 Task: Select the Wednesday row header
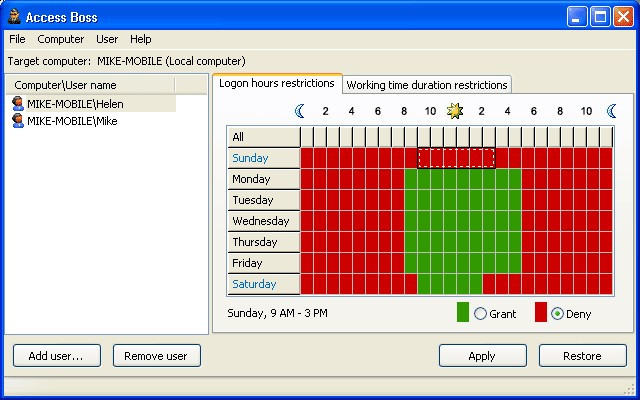[x=264, y=221]
